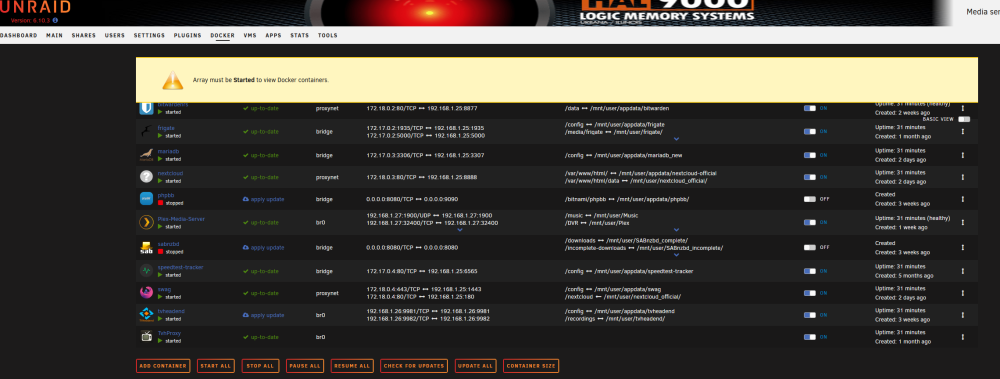Toggle TvhProxy autostart switch
Image resolution: width=1000 pixels, height=379 pixels.
(809, 337)
